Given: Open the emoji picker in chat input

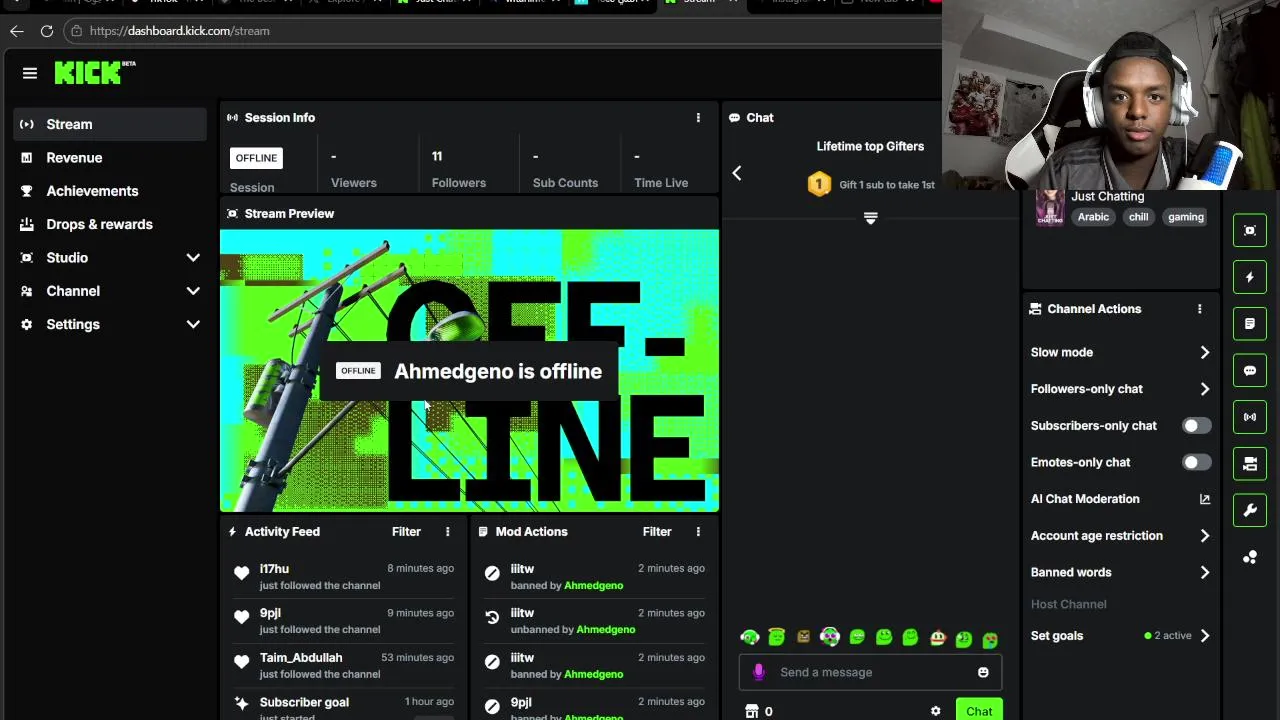Looking at the screenshot, I should 983,672.
